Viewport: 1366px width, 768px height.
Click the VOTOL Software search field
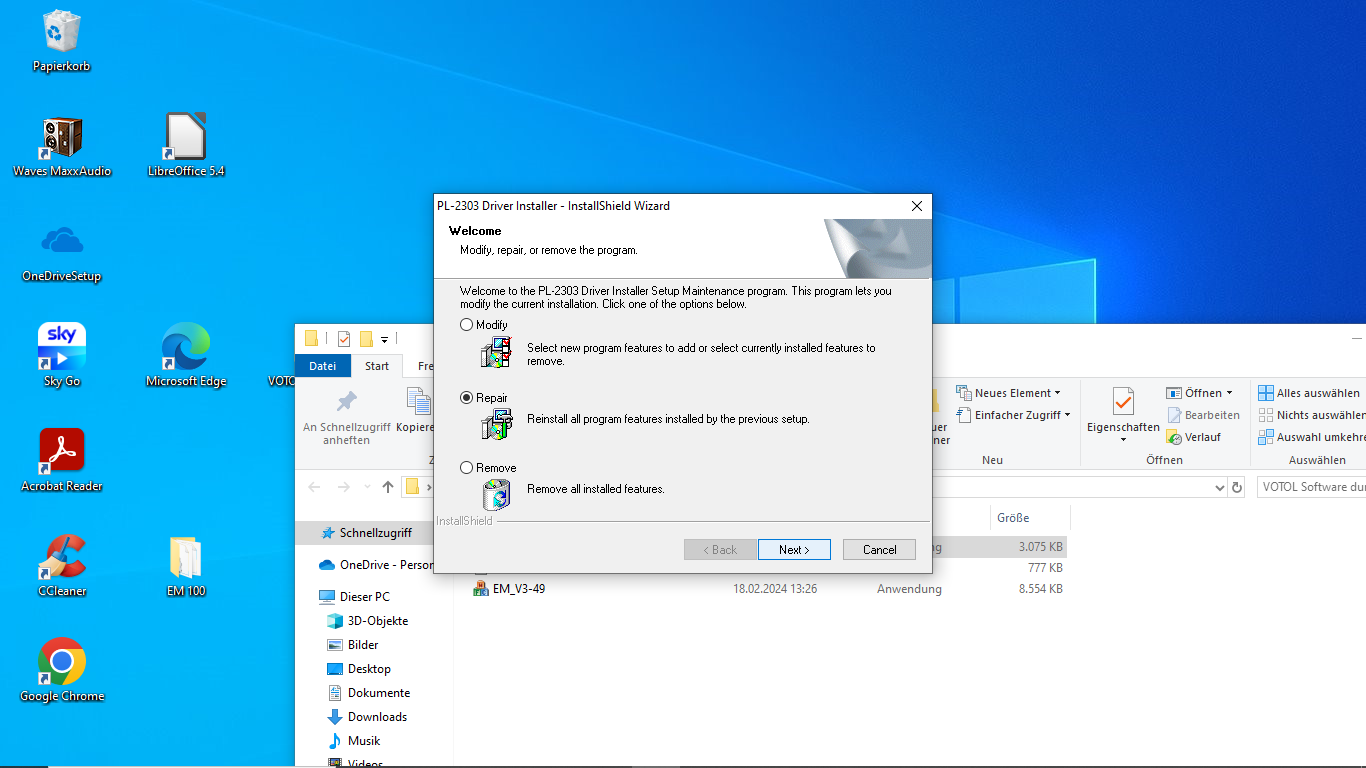[x=1311, y=487]
